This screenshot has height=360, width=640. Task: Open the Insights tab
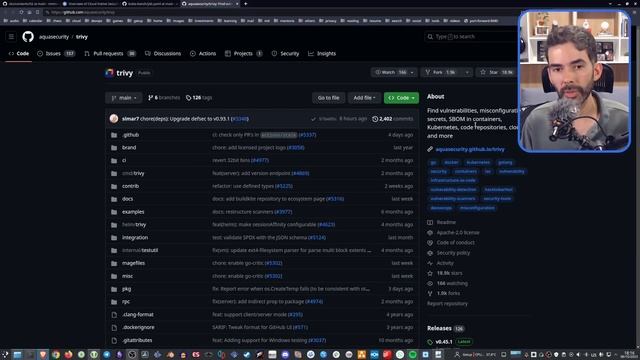(322, 53)
